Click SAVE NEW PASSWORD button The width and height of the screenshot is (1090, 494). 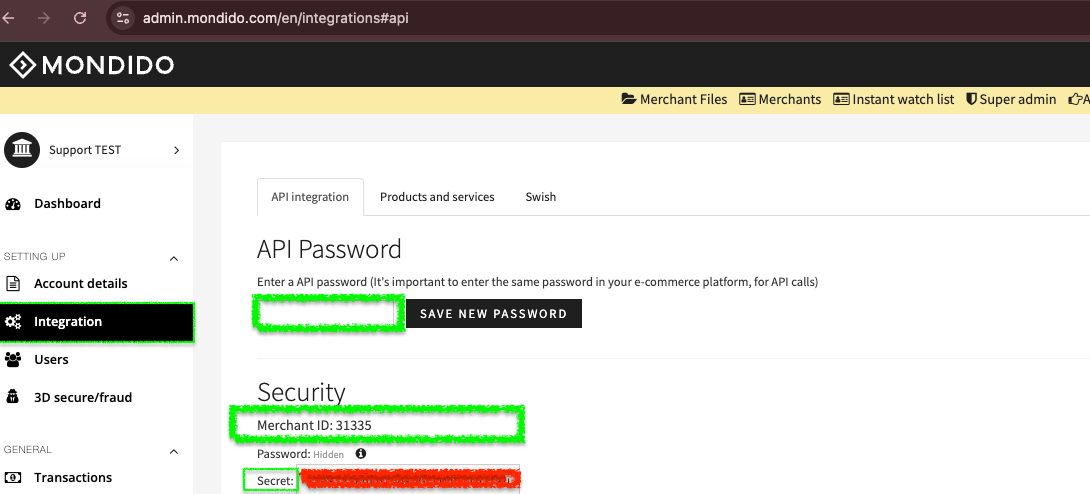coord(494,313)
